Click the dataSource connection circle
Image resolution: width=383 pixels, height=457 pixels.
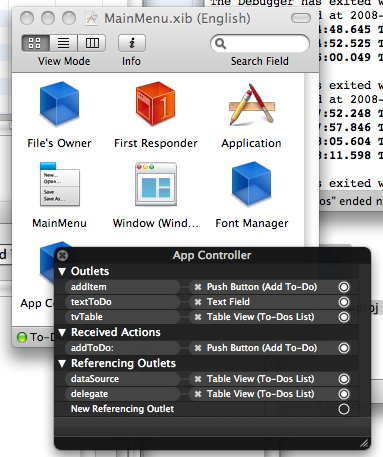point(344,379)
